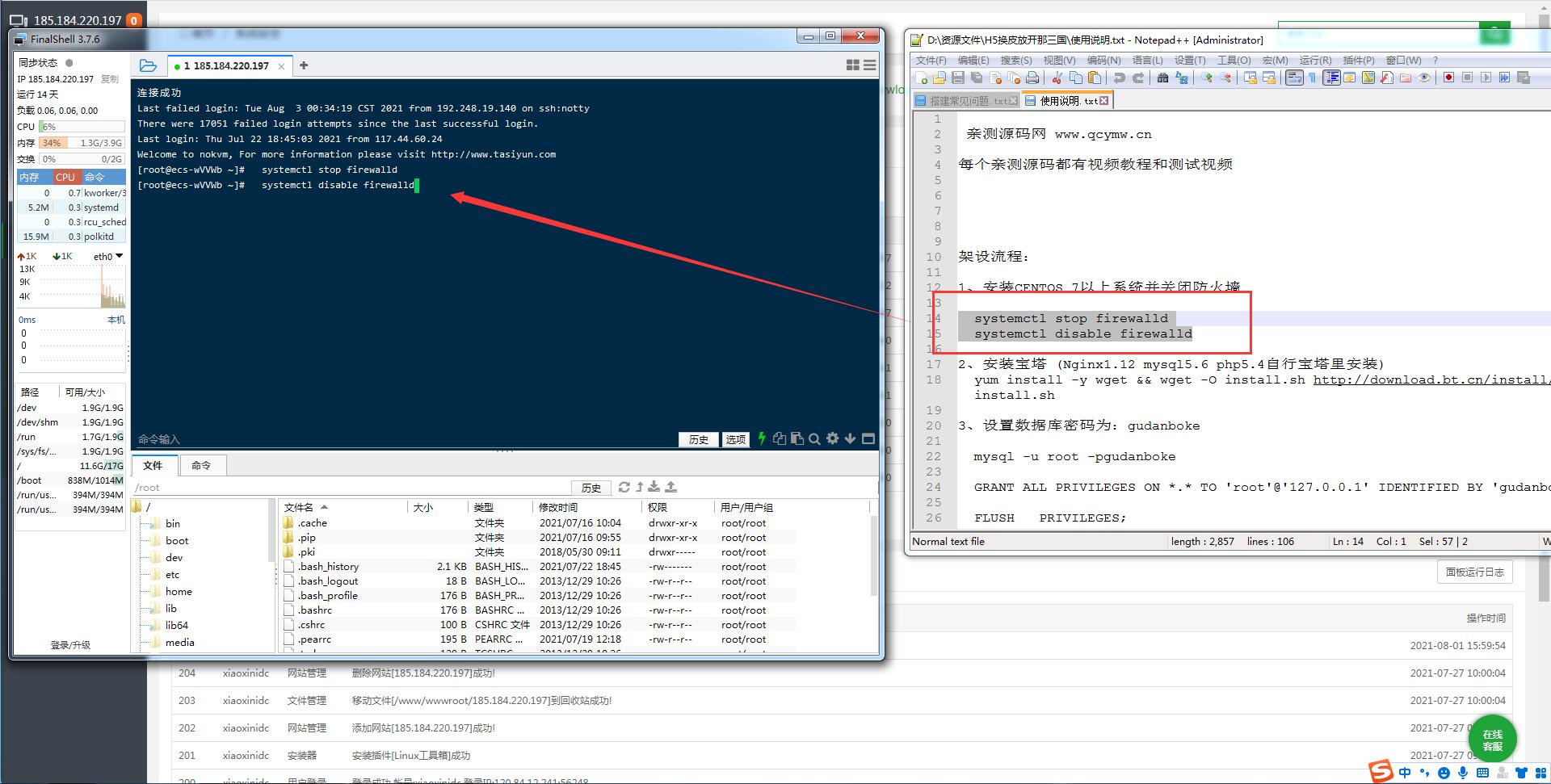Click the terminal settings gear icon
This screenshot has height=784, width=1551.
pyautogui.click(x=832, y=438)
